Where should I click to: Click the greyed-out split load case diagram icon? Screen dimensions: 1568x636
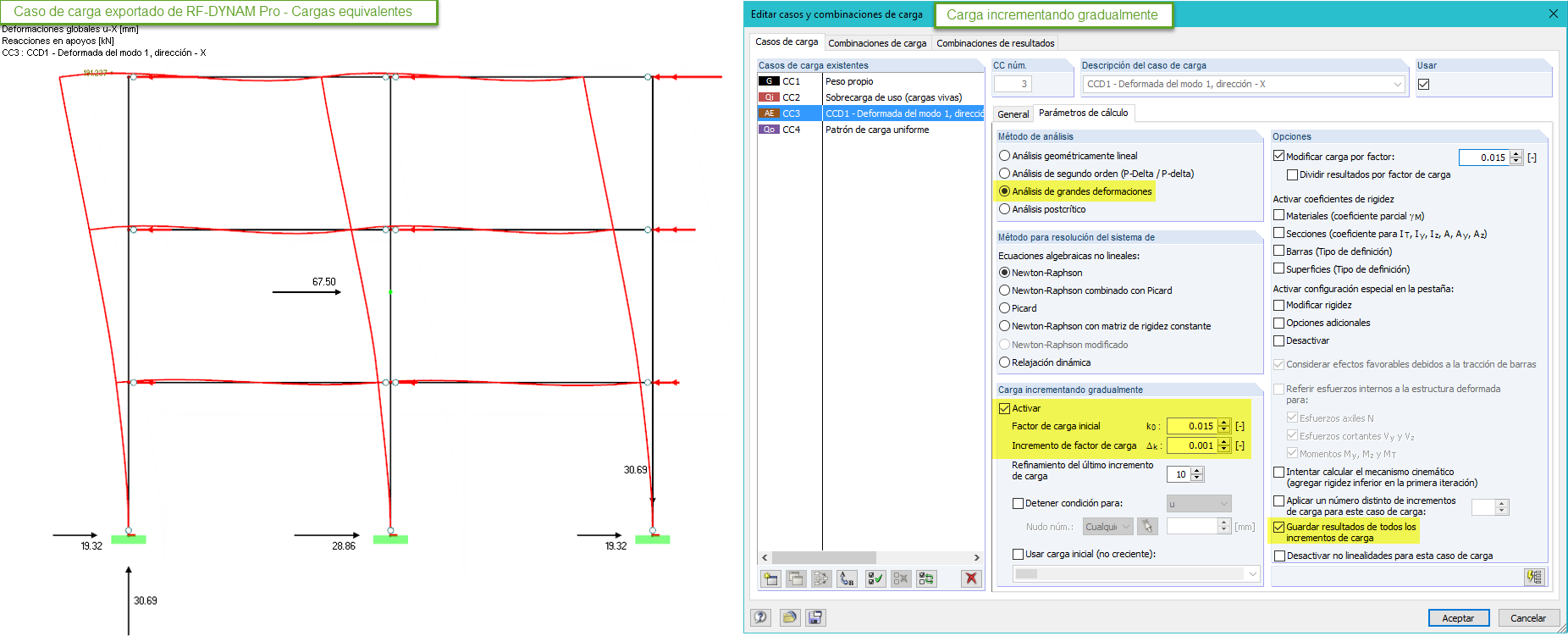tap(821, 578)
